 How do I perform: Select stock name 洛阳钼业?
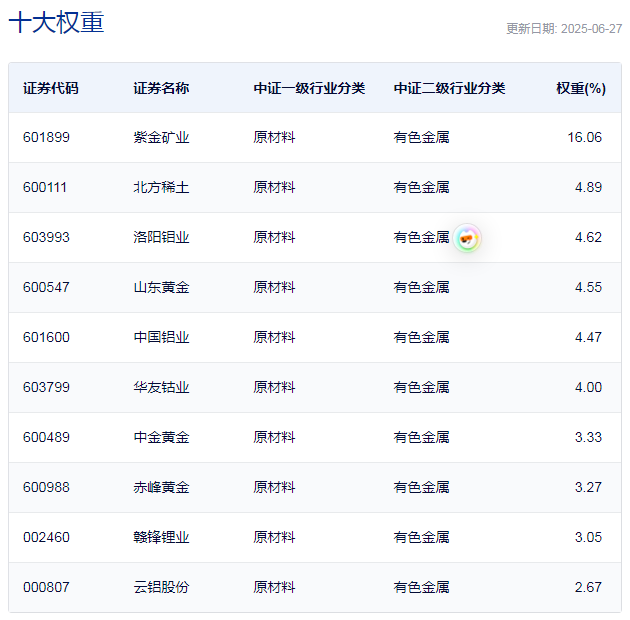pos(161,237)
